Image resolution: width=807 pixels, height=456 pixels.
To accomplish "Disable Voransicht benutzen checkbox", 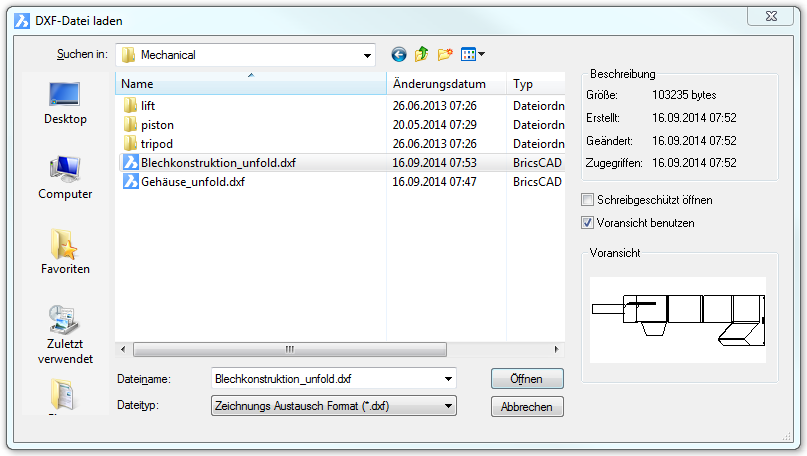I will 588,223.
